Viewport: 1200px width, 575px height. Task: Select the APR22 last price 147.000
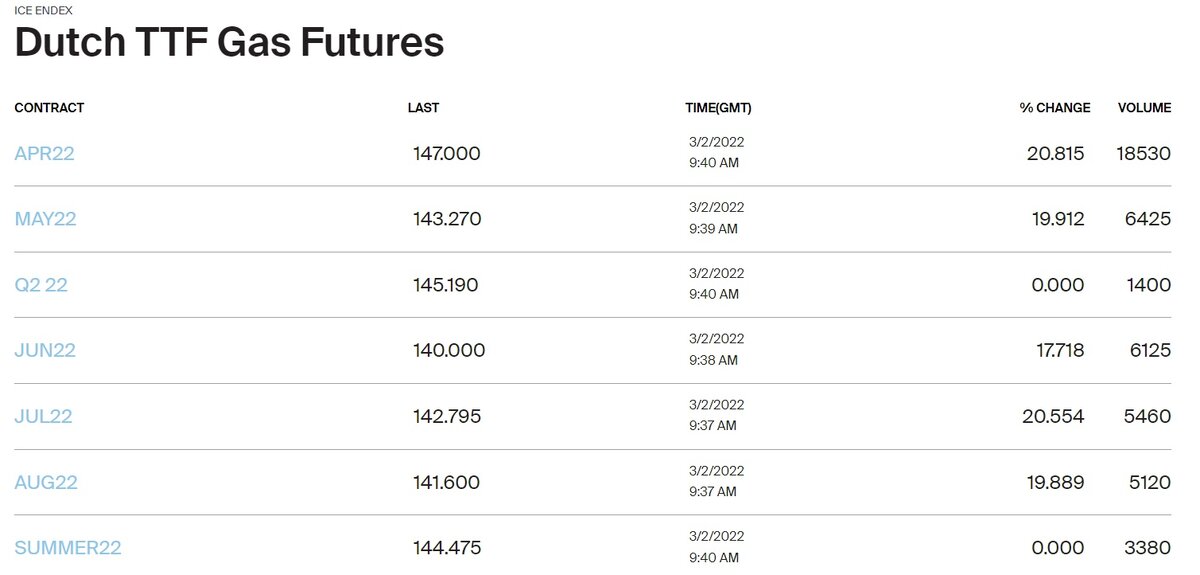click(447, 154)
